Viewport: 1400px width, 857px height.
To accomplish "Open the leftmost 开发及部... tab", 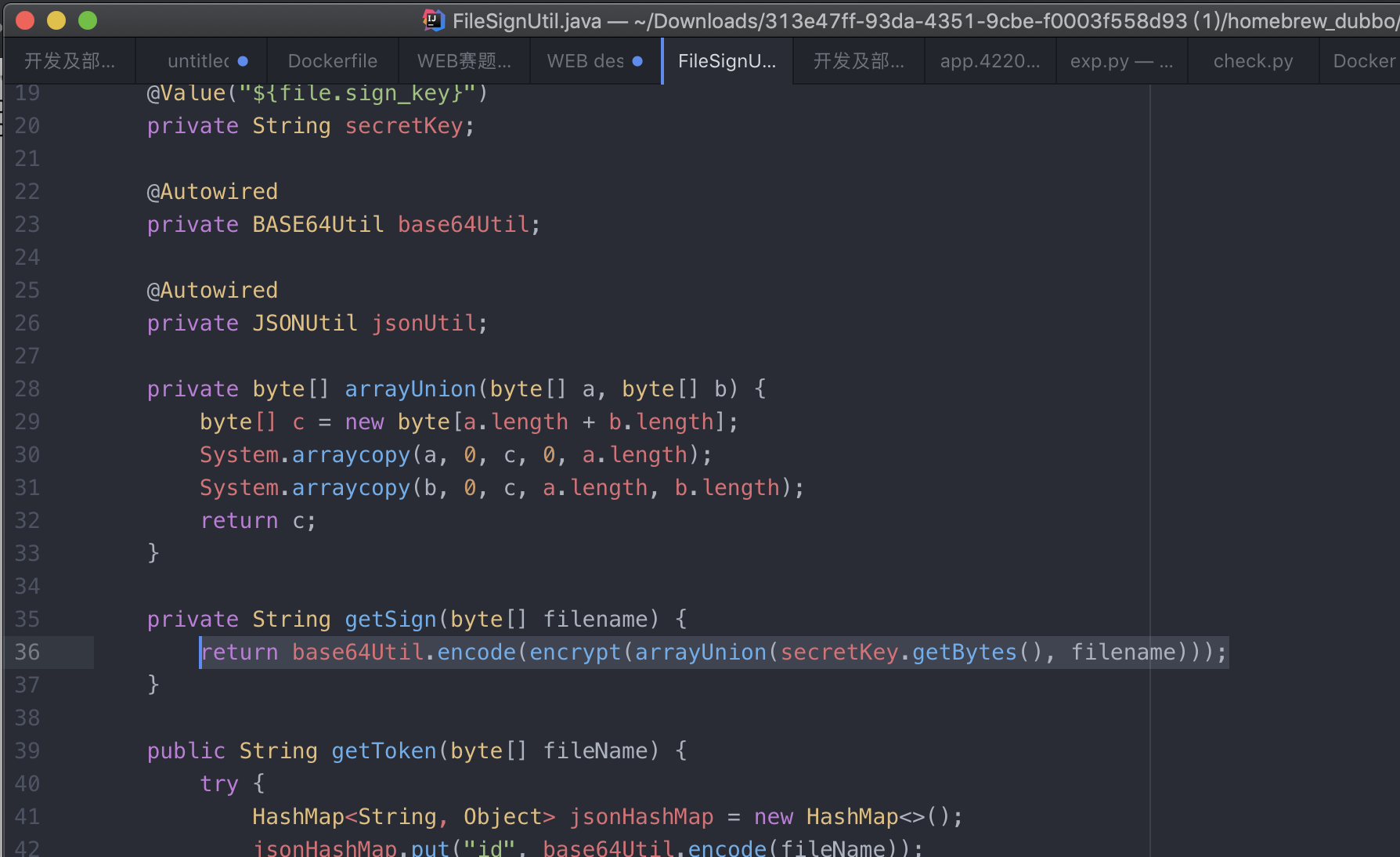I will pyautogui.click(x=69, y=61).
